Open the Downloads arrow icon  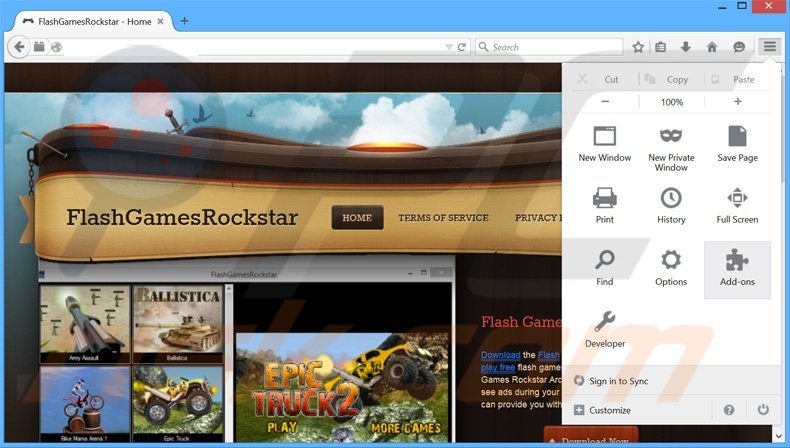pos(685,47)
